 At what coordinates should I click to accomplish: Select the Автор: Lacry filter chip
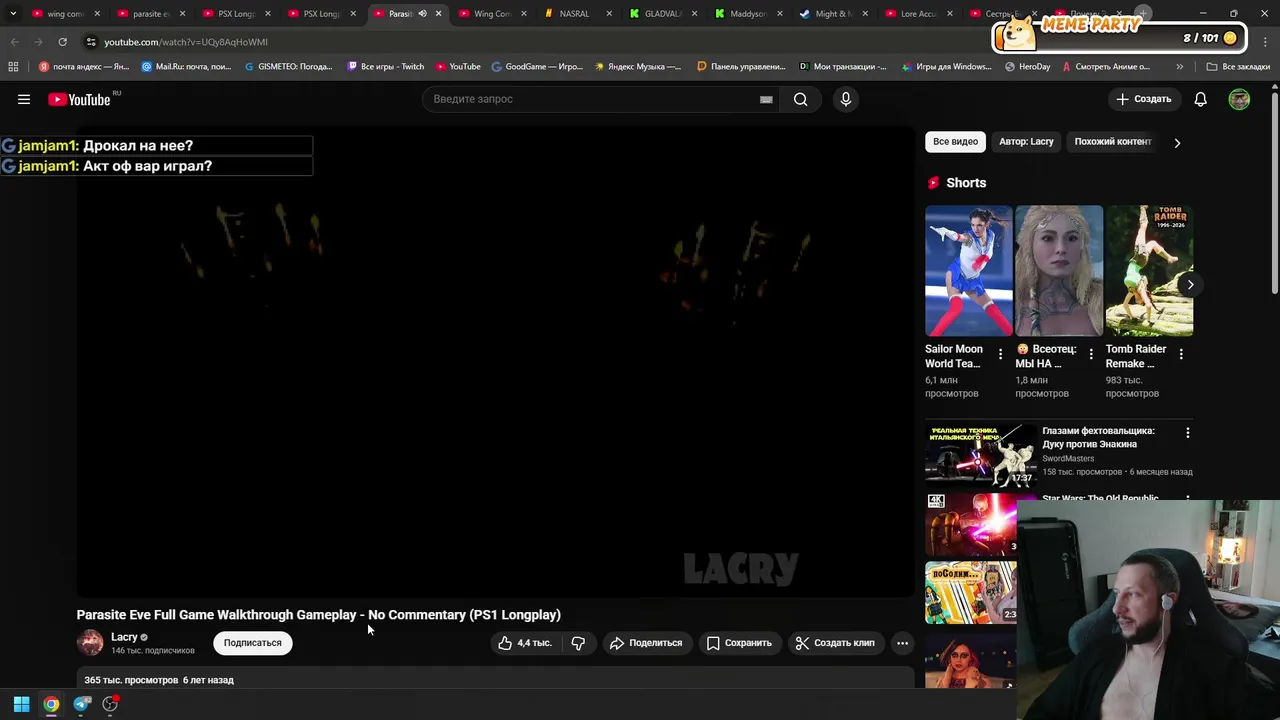point(1026,142)
